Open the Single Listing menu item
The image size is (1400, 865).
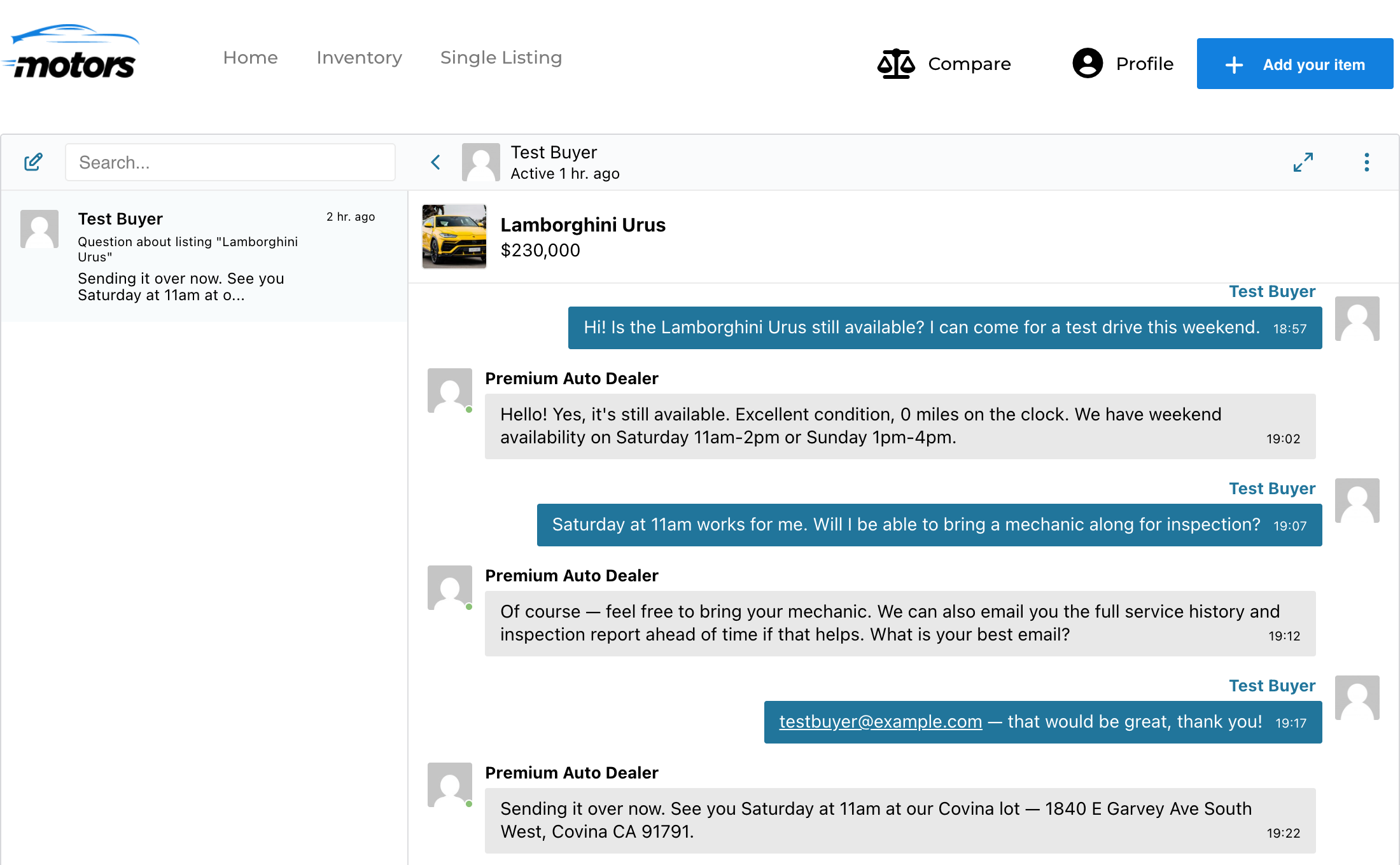[501, 58]
